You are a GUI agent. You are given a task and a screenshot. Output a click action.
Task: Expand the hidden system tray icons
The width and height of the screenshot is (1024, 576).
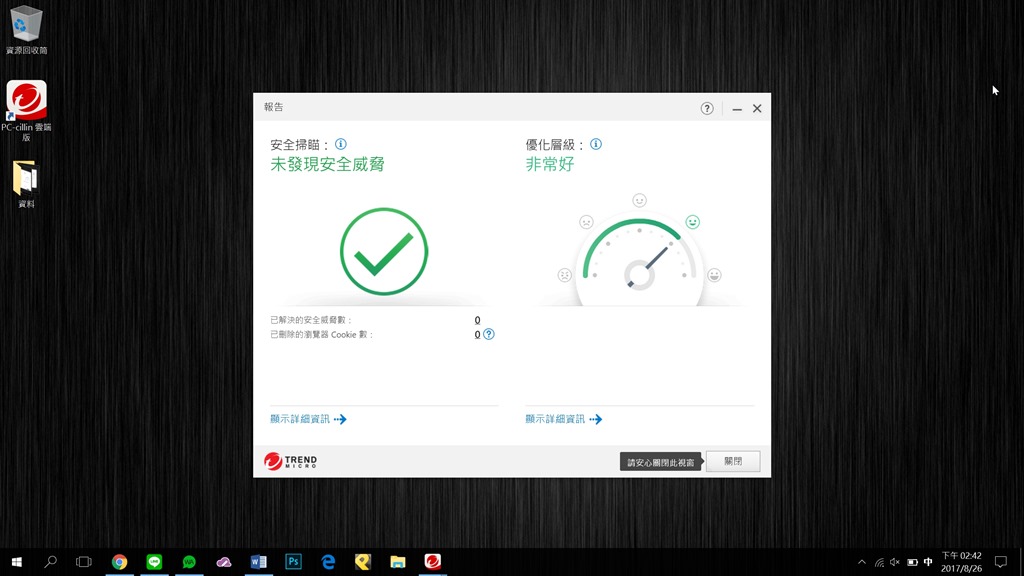pos(862,562)
